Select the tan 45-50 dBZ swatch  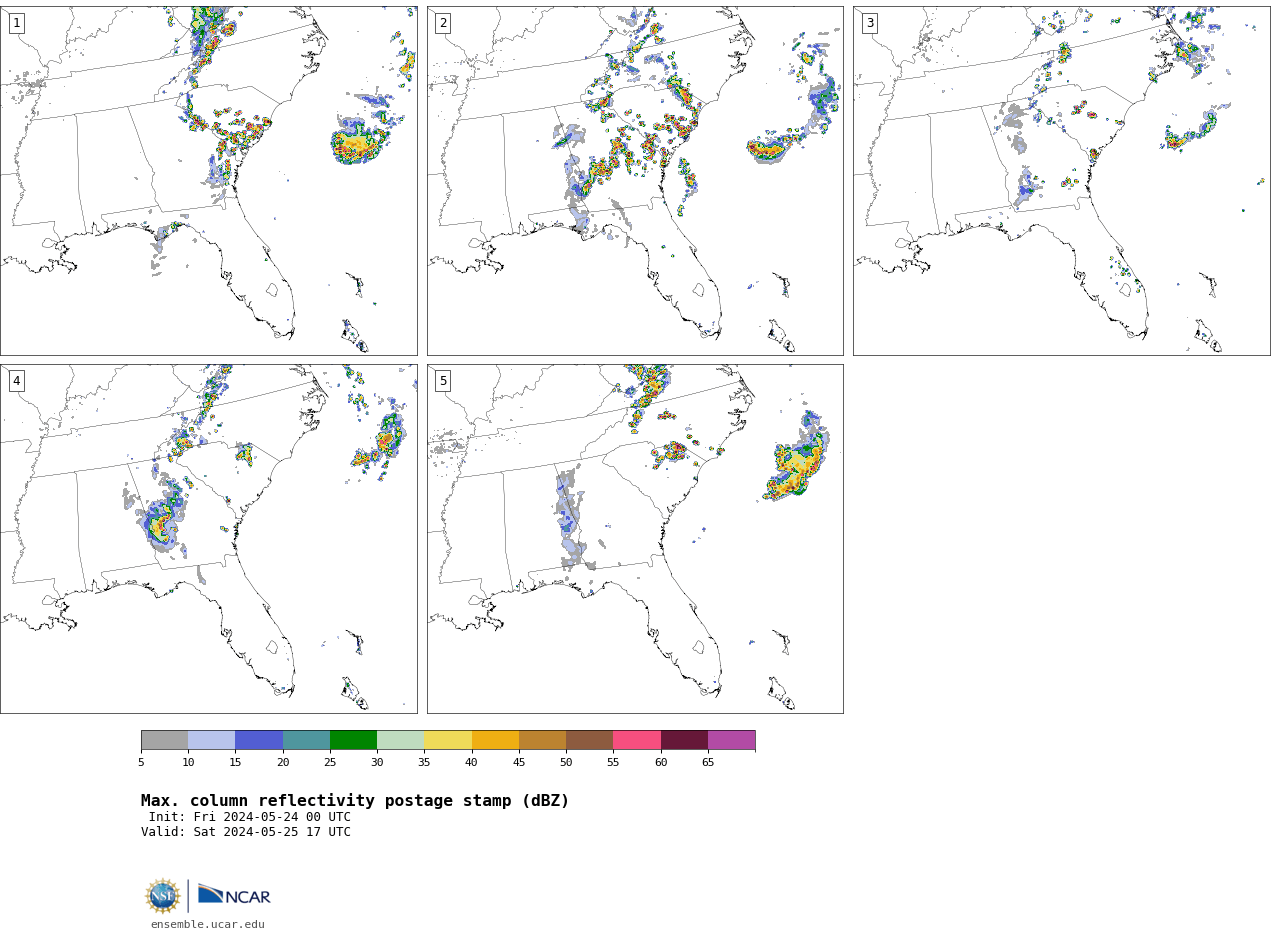point(542,740)
